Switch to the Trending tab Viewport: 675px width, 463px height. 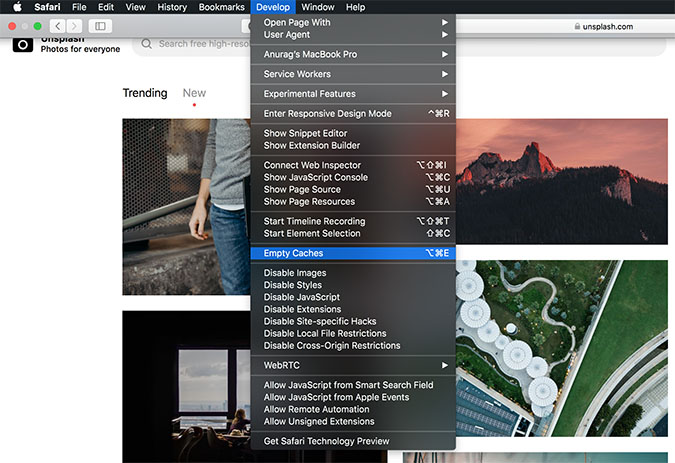pyautogui.click(x=145, y=93)
